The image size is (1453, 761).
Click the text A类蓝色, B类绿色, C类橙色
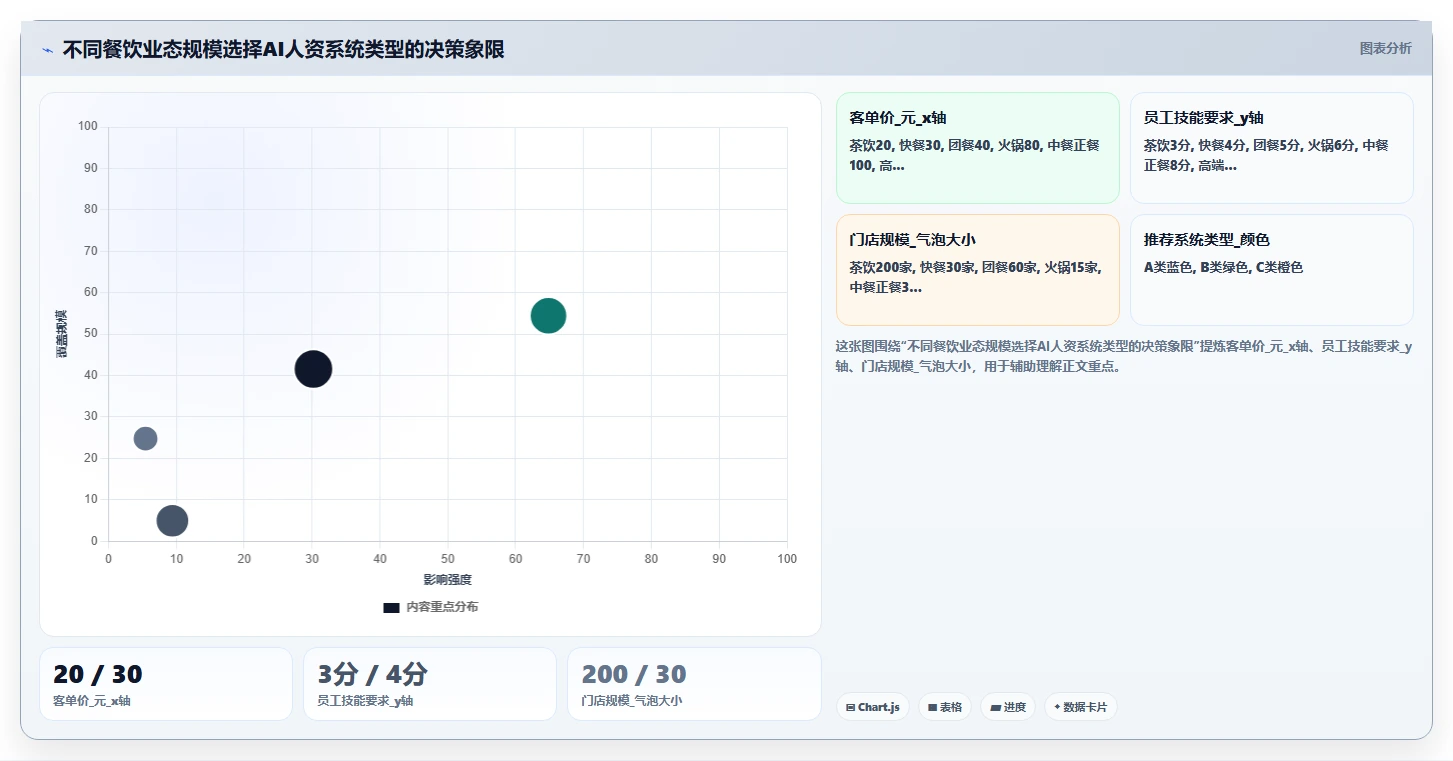pos(1223,267)
